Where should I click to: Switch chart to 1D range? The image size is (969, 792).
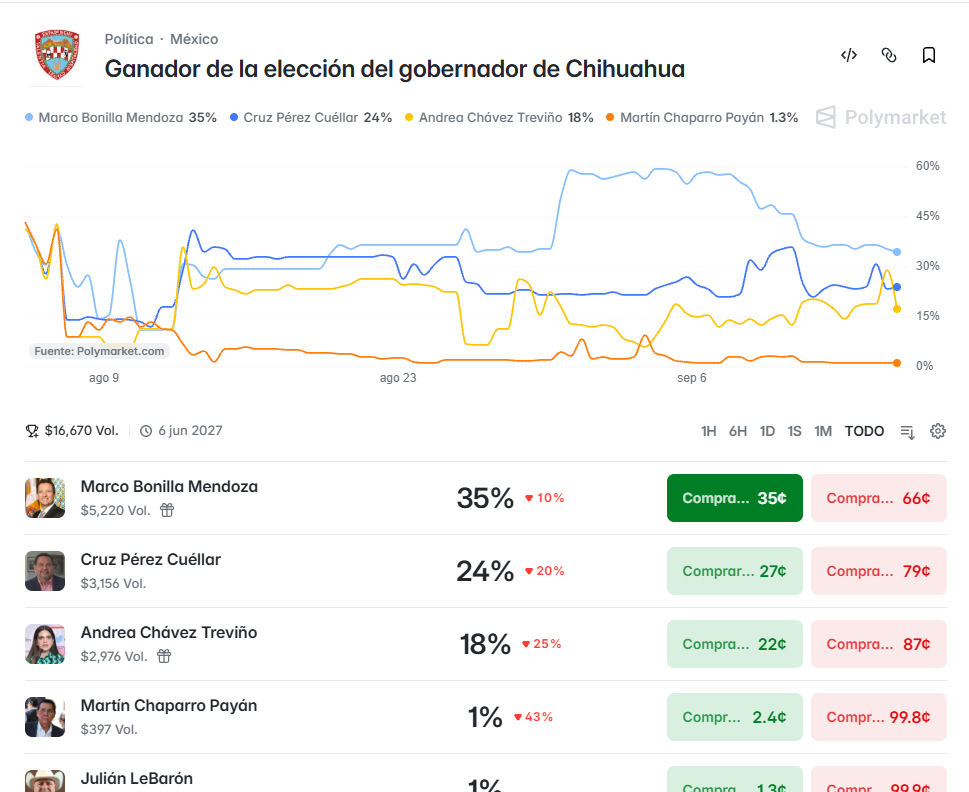point(767,431)
